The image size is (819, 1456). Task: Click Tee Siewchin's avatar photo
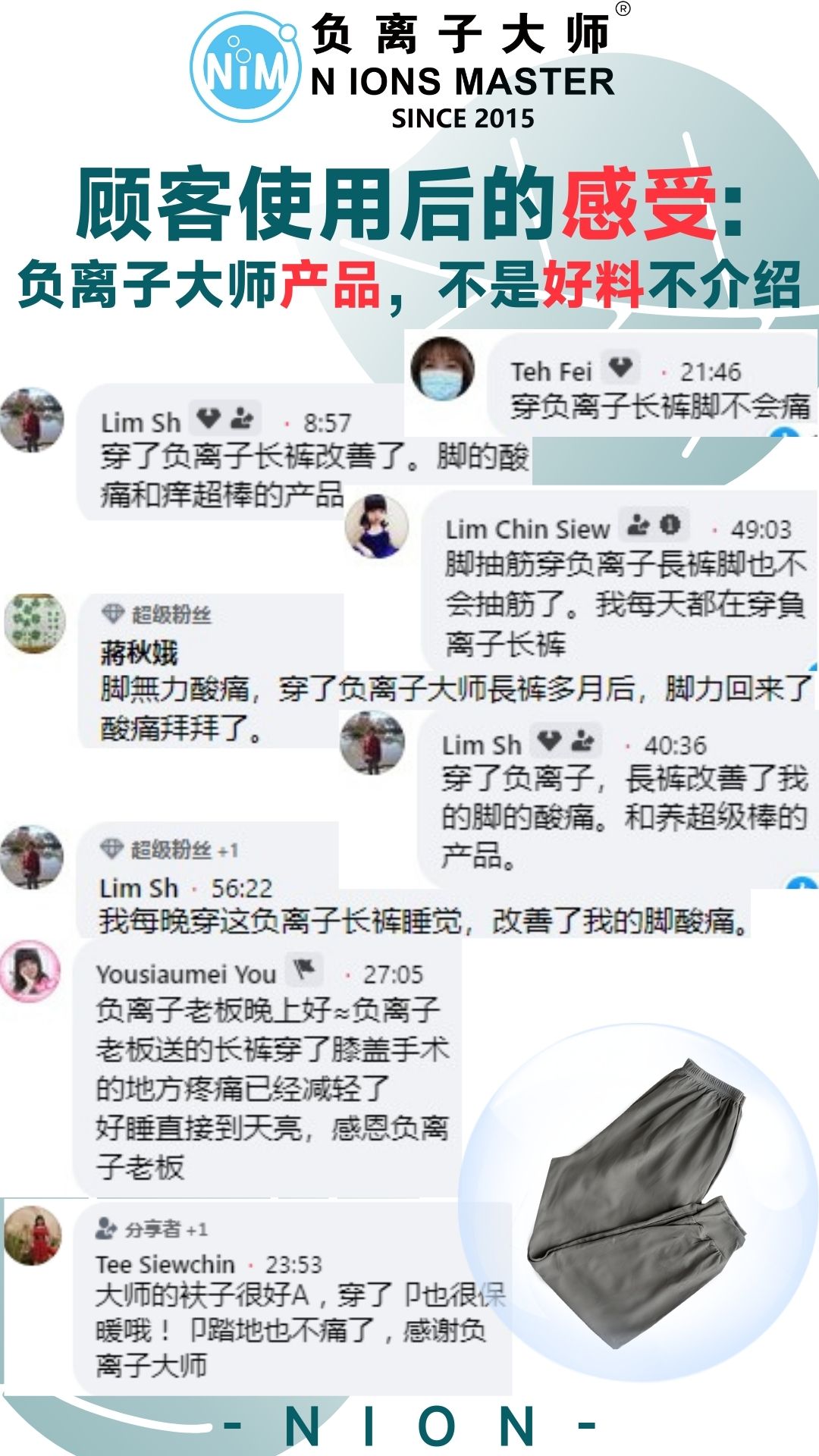coord(33,1237)
